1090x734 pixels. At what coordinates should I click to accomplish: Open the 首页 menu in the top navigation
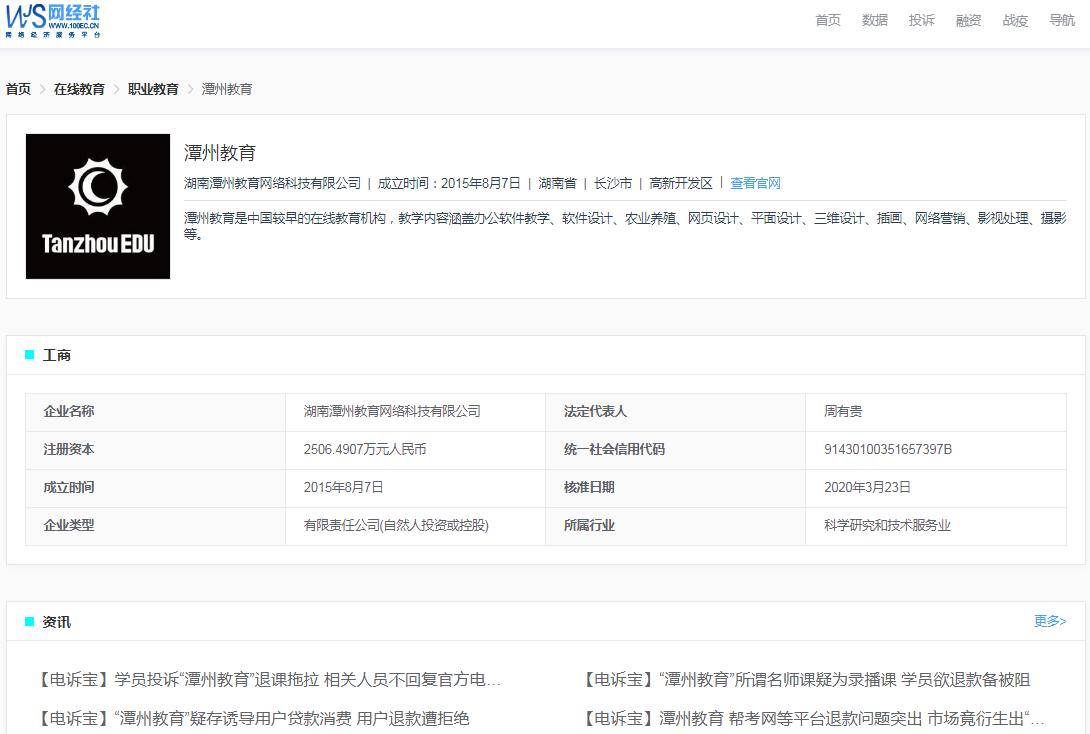pyautogui.click(x=827, y=20)
